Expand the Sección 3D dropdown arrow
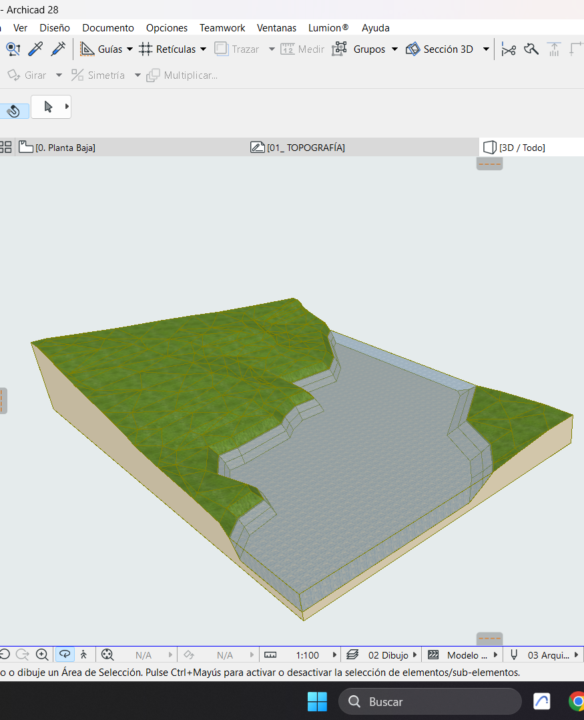 (486, 49)
